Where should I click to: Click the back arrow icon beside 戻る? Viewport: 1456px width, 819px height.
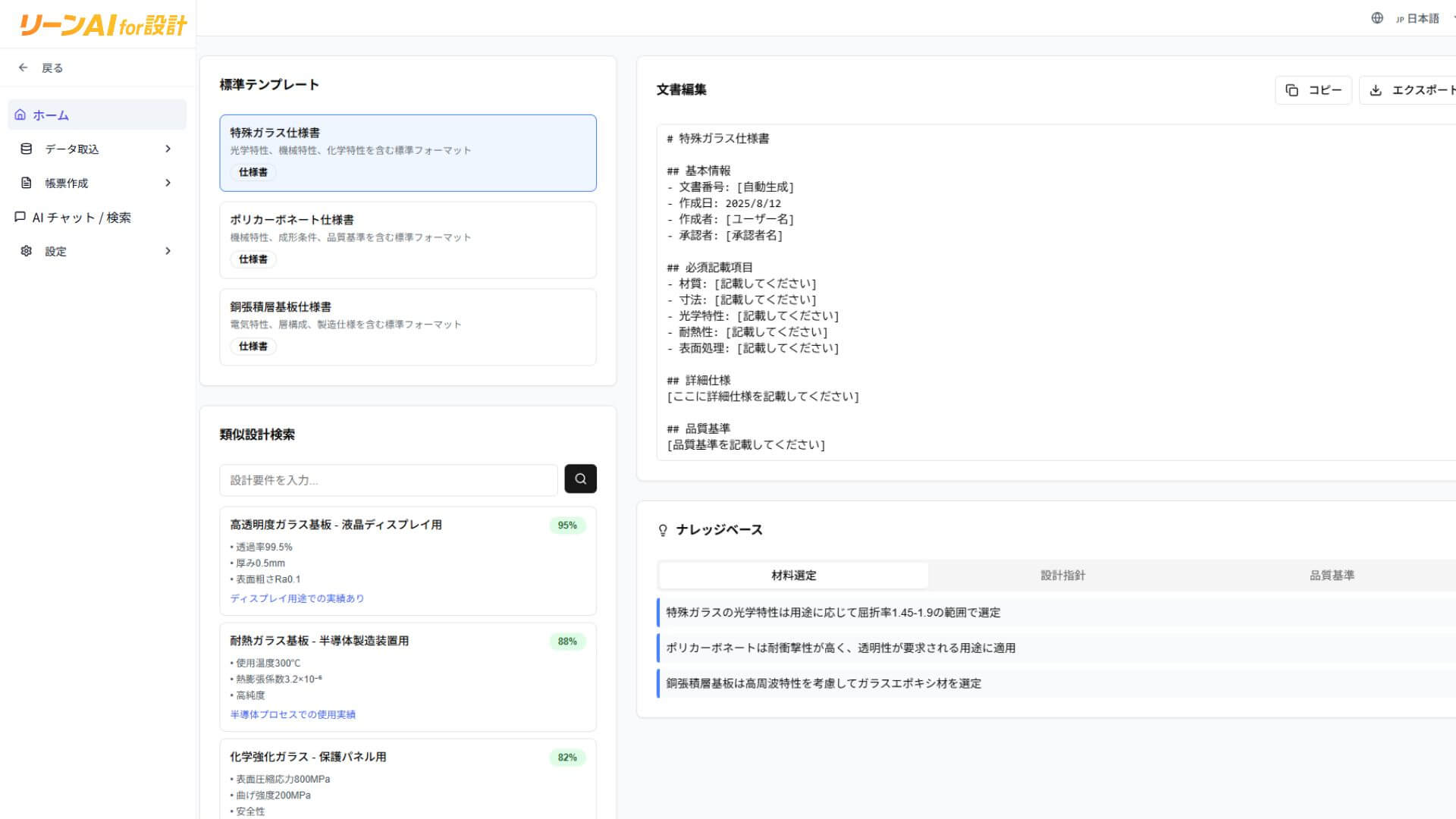[24, 67]
